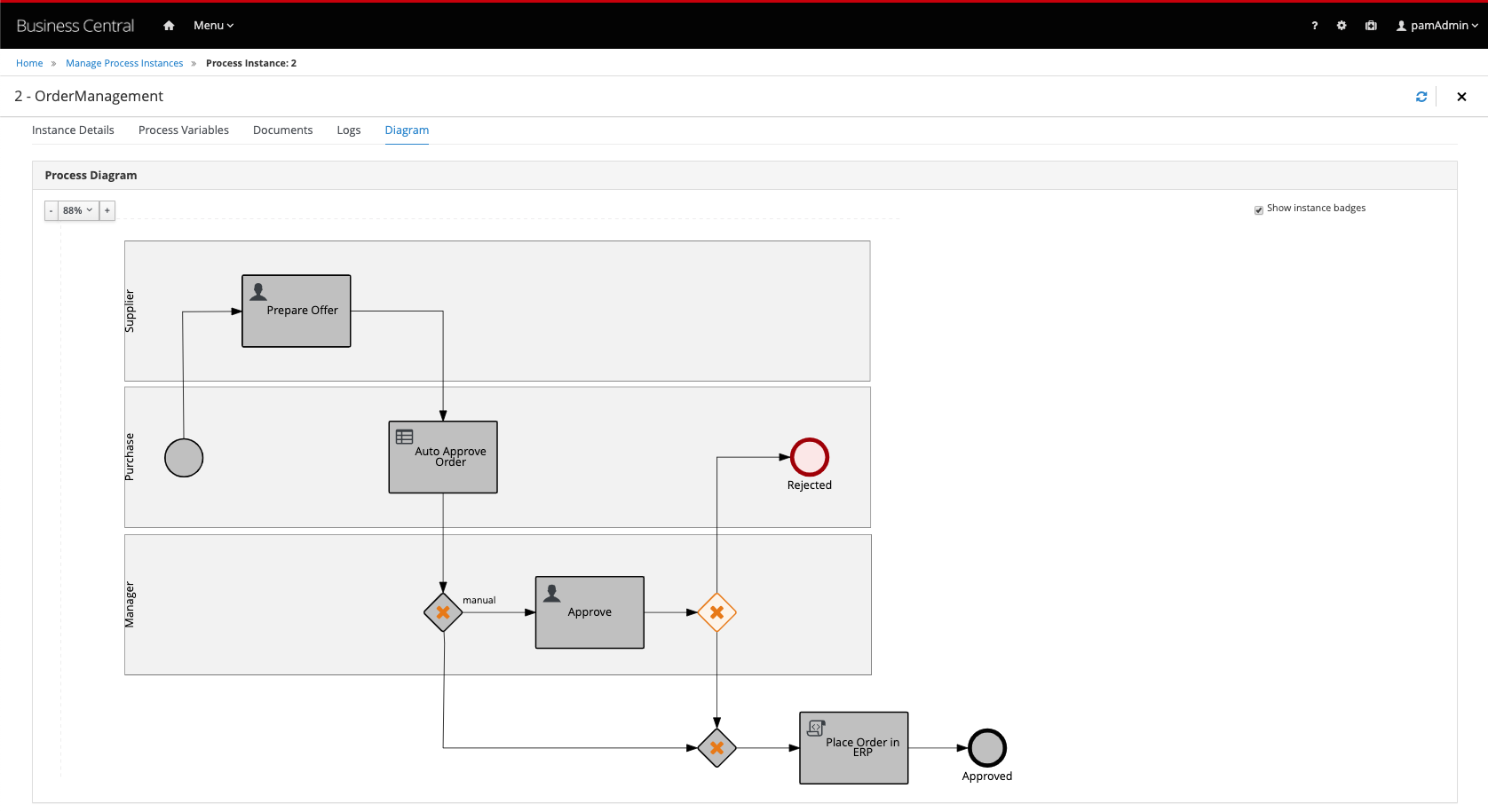Select the Prepare Offer task node
This screenshot has height=812, width=1488.
297,311
